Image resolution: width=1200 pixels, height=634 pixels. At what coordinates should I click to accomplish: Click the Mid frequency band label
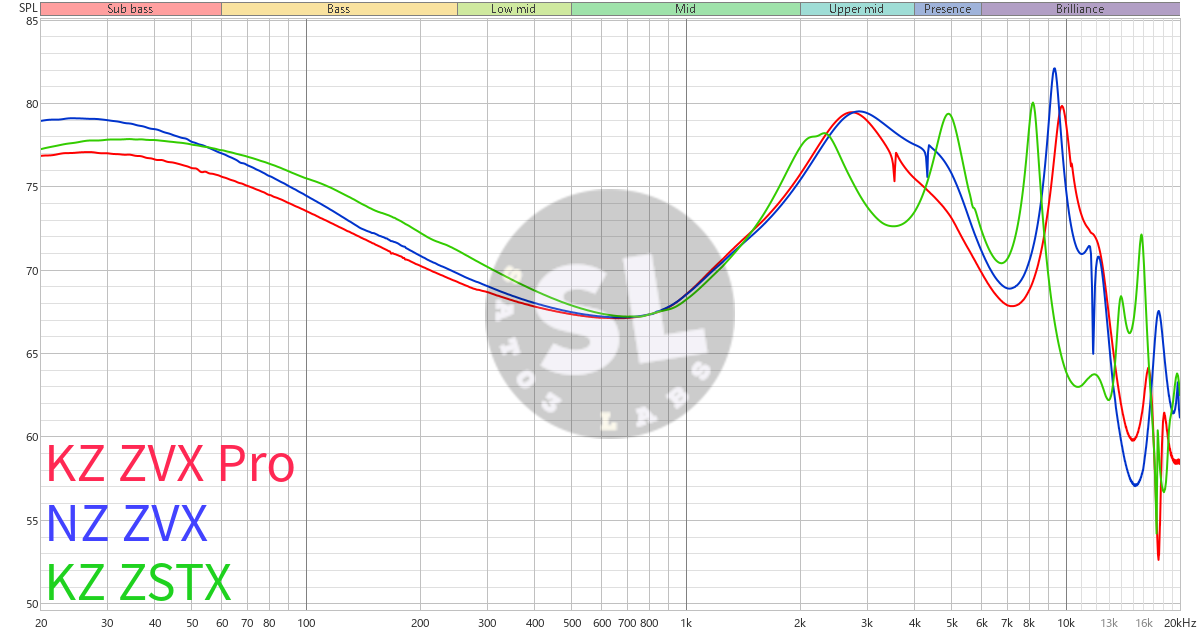coord(685,9)
